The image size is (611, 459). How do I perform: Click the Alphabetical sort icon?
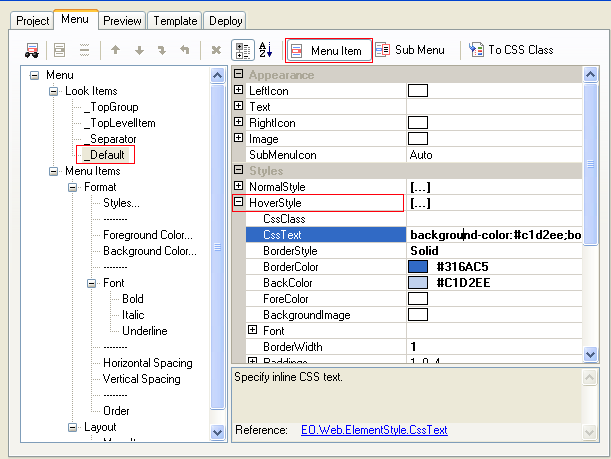pos(266,50)
